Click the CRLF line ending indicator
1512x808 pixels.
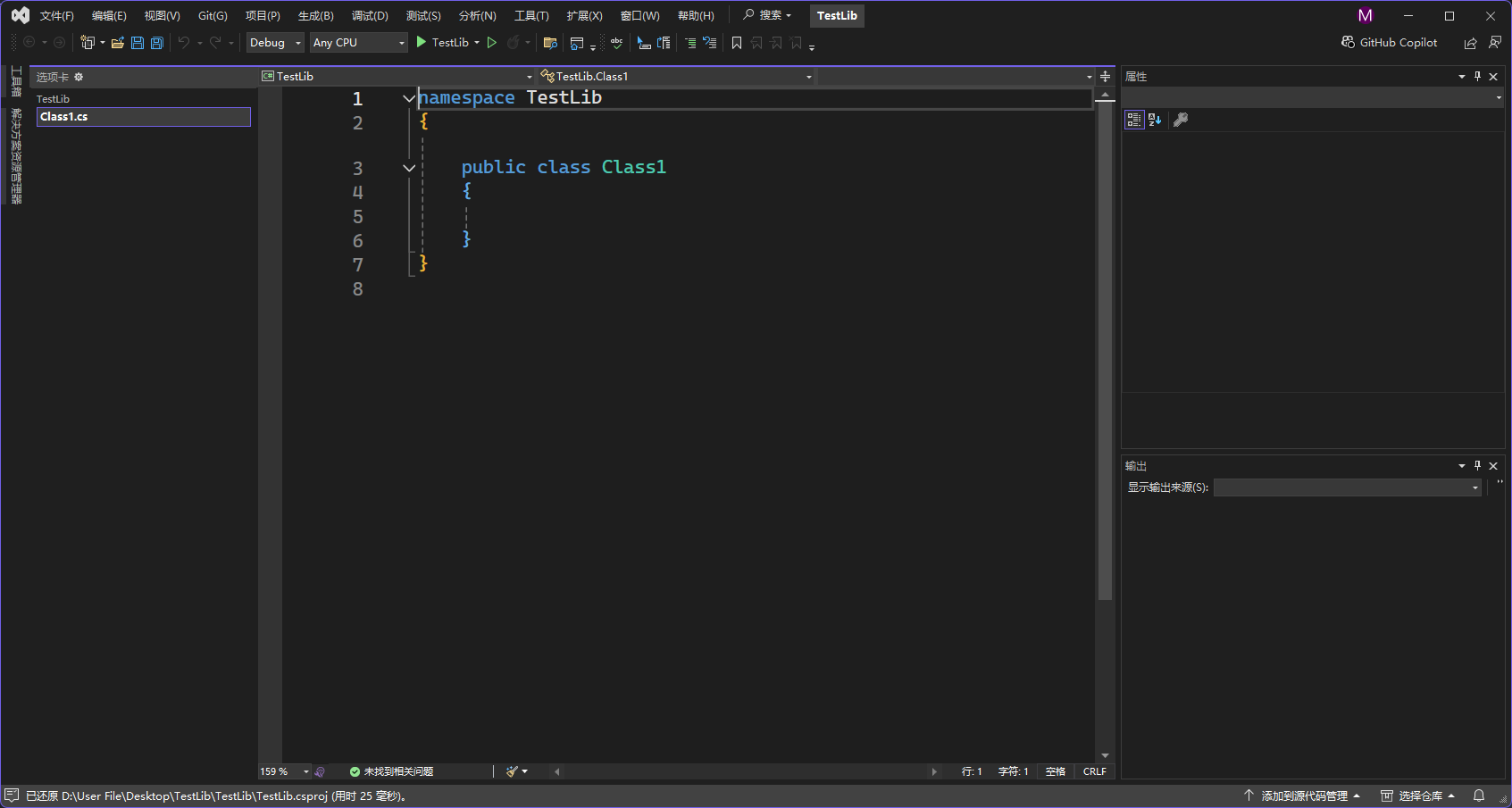[x=1094, y=771]
